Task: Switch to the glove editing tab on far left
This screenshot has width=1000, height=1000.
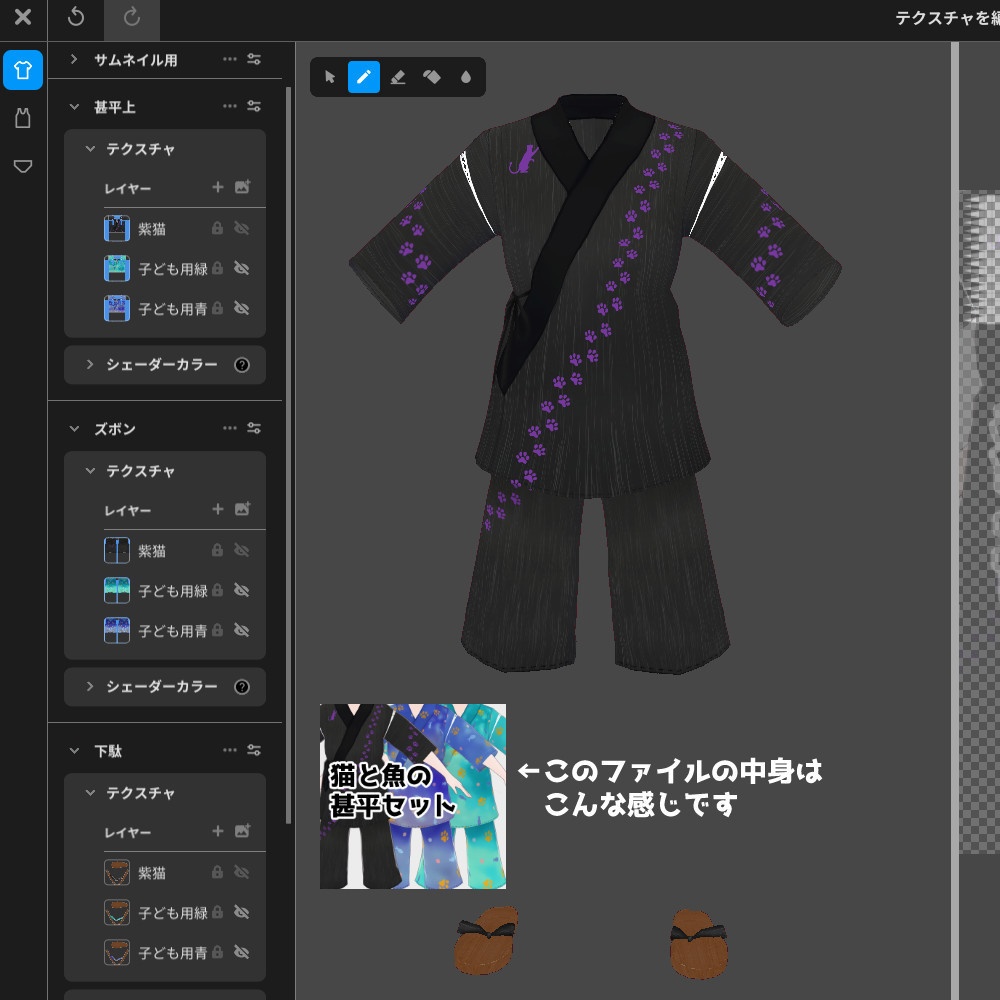Action: click(22, 117)
